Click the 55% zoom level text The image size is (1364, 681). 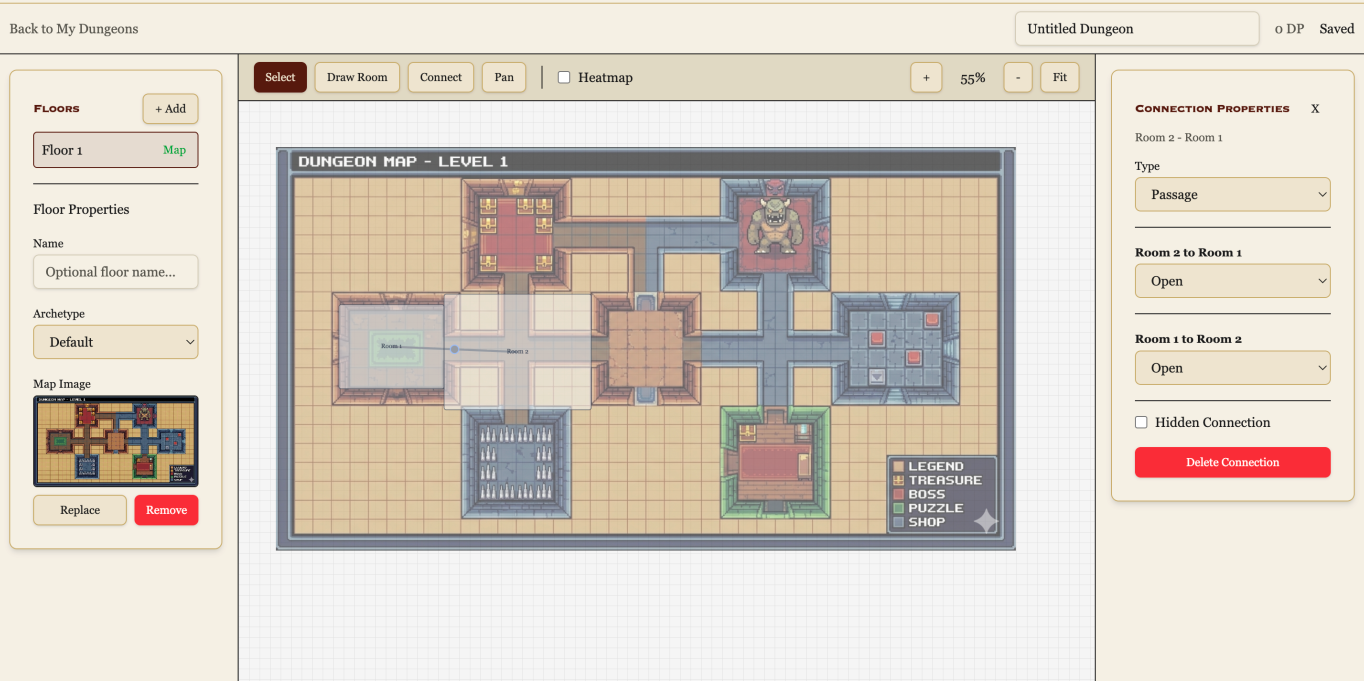pos(972,77)
